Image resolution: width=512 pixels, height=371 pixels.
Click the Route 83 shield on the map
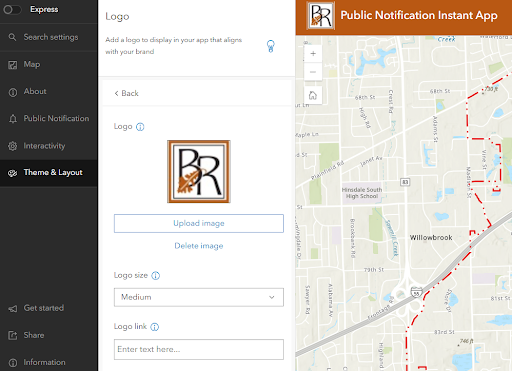coord(405,182)
